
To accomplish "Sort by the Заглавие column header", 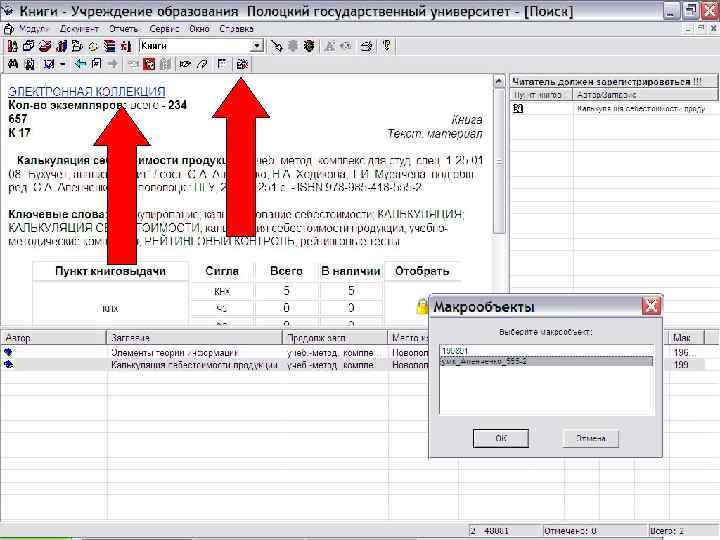I will [x=194, y=338].
